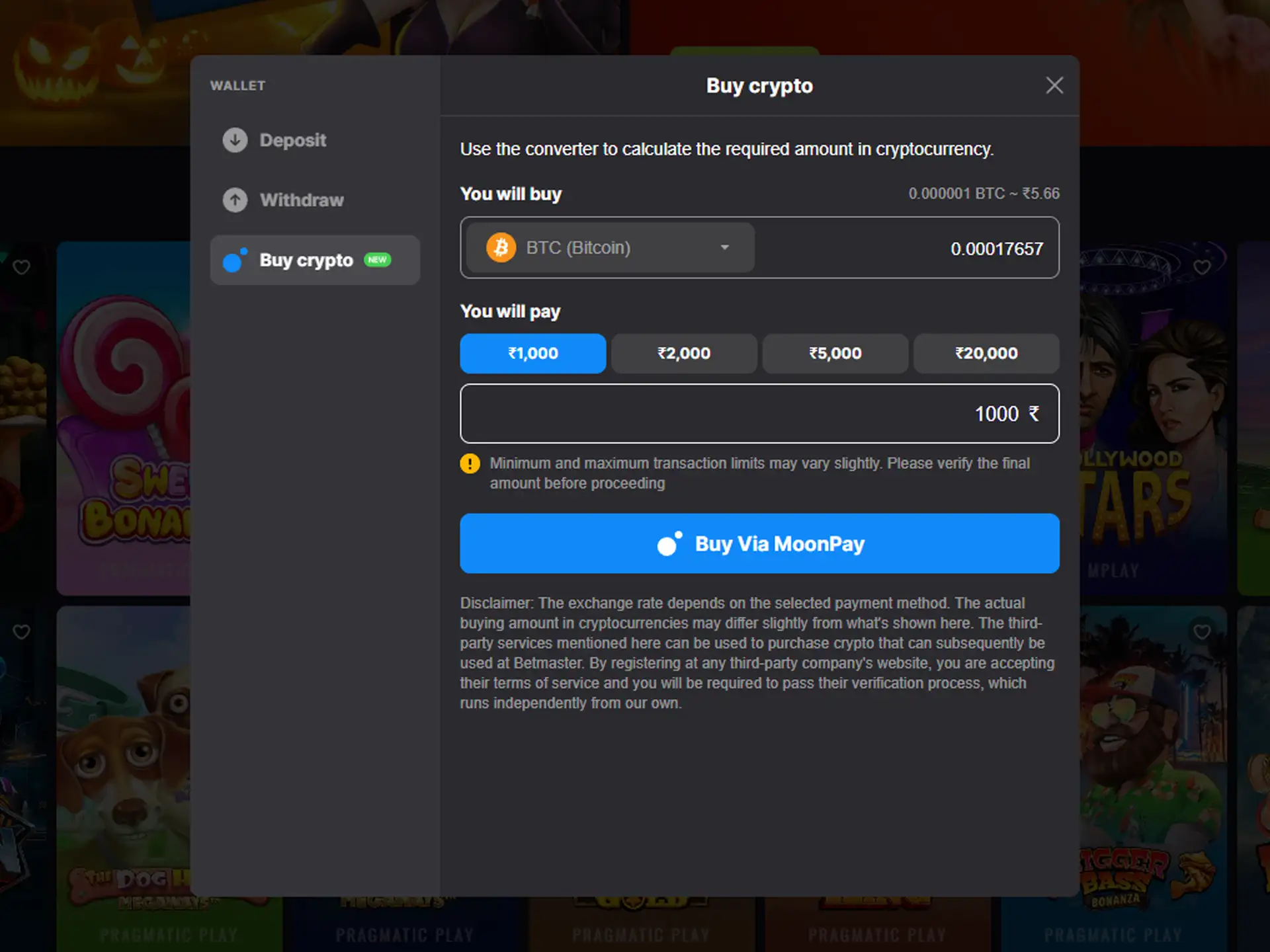Click the rupee amount input field
Screen dimensions: 1270x952
point(759,413)
